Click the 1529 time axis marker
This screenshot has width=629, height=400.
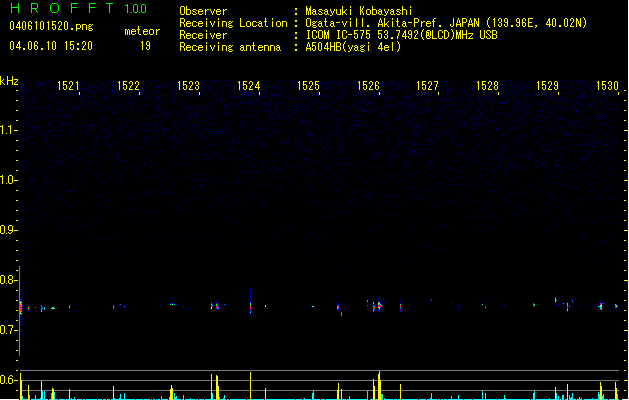pos(548,86)
